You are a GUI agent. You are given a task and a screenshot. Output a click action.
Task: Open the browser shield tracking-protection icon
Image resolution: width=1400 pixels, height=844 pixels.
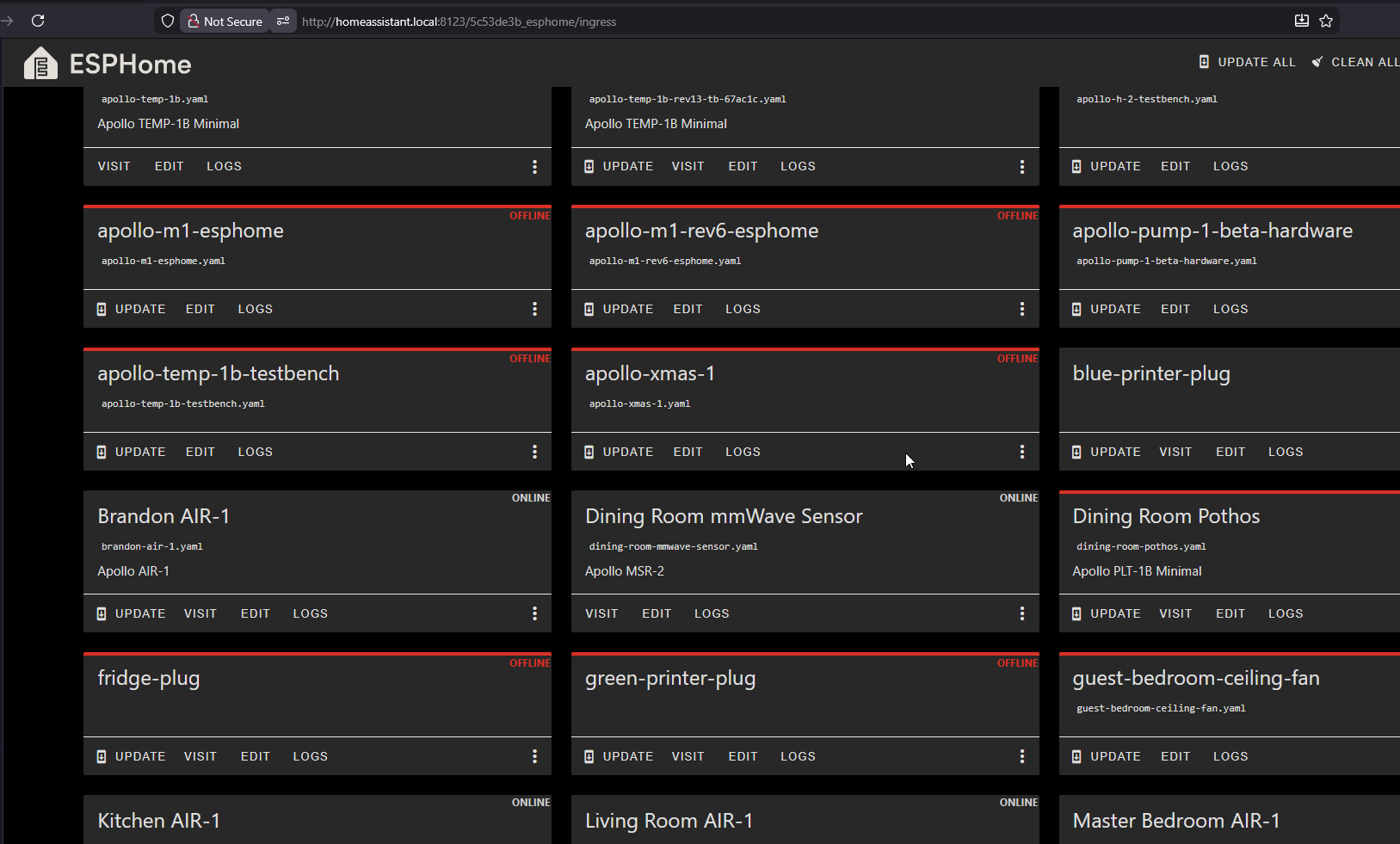(168, 21)
